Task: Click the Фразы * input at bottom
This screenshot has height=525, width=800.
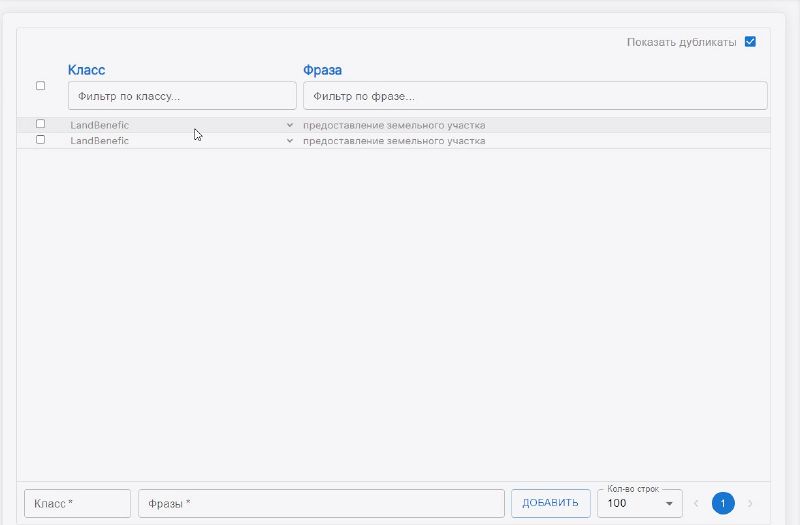Action: (321, 503)
